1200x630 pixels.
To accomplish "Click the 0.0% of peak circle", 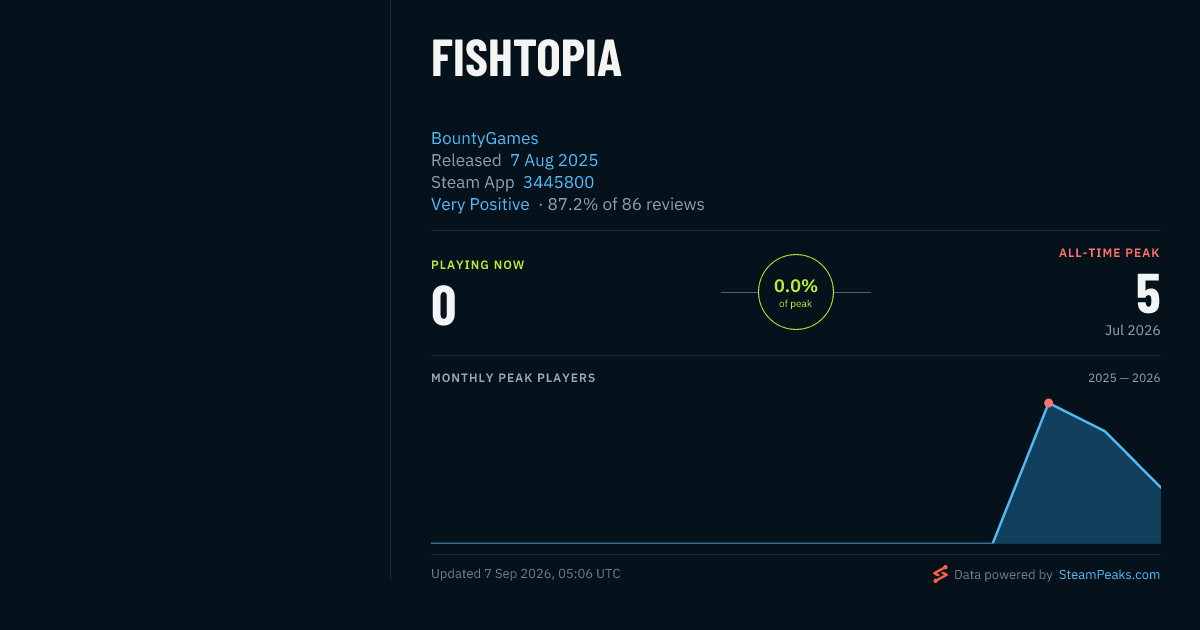I will [x=796, y=292].
